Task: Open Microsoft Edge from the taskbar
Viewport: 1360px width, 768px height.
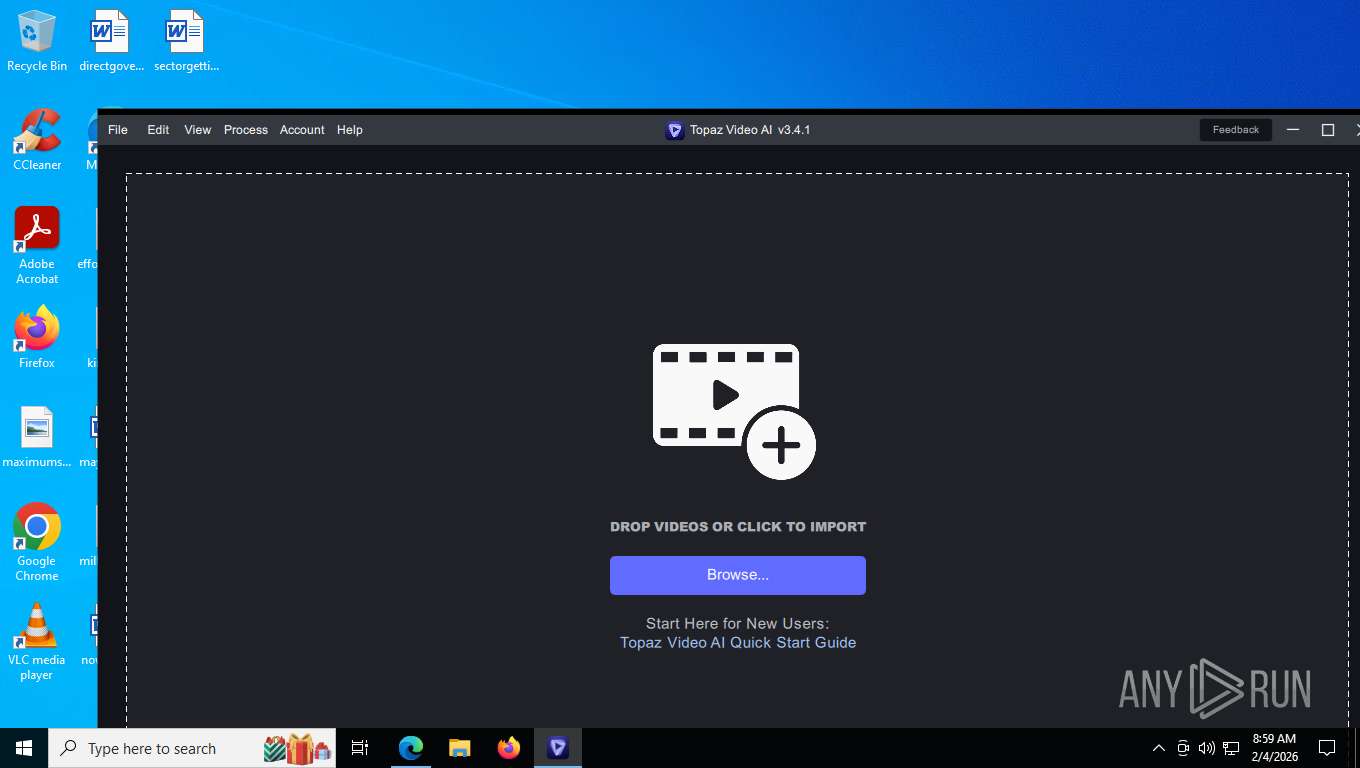Action: 411,748
